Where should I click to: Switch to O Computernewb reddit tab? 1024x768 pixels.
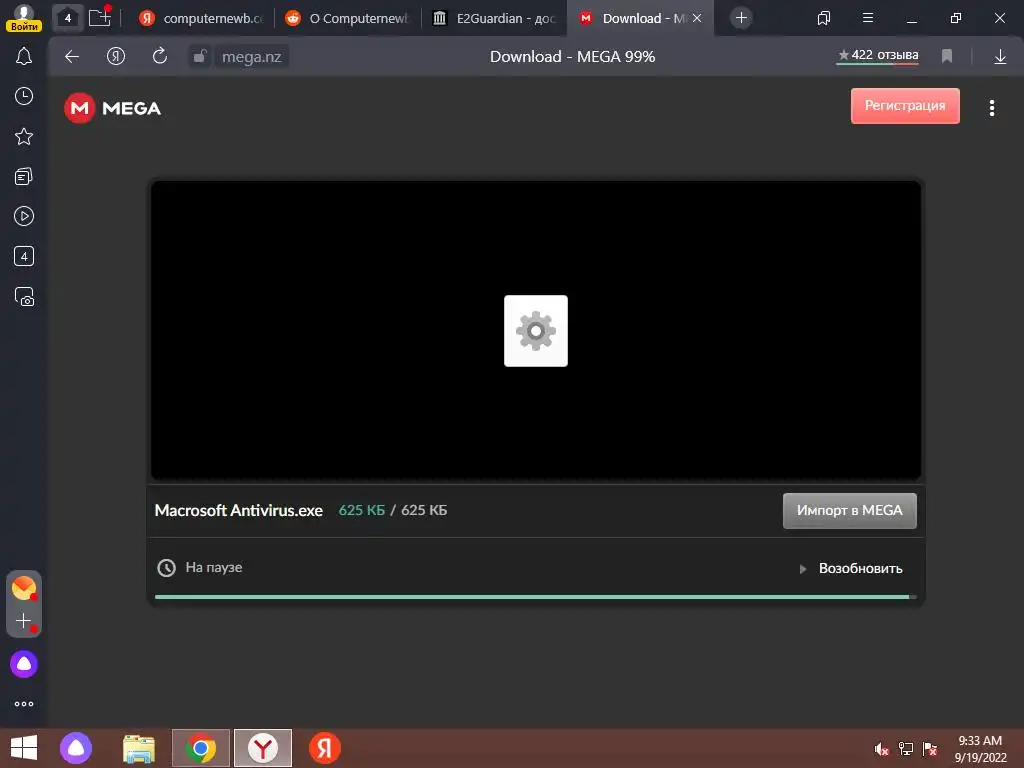tap(348, 18)
